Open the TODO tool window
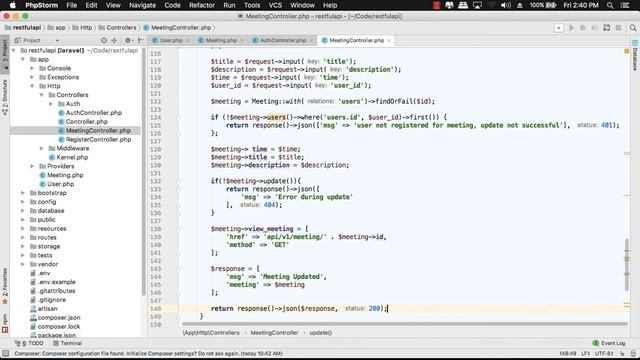 [29, 343]
